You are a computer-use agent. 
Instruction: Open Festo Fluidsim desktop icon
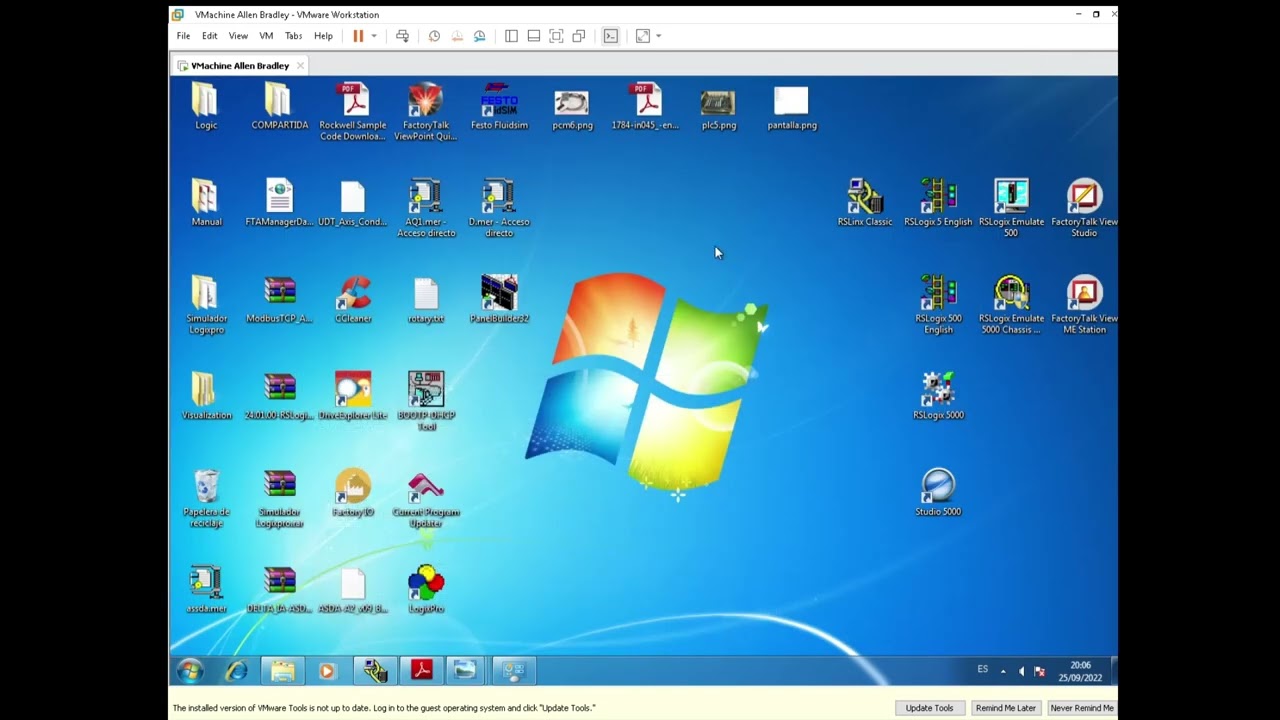pyautogui.click(x=499, y=107)
